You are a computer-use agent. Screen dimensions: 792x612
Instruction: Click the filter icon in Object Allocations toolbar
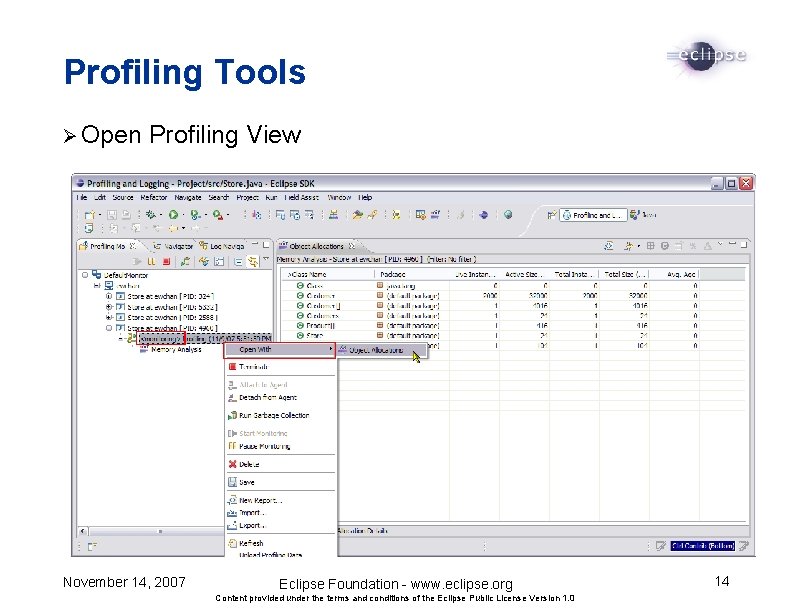pyautogui.click(x=628, y=246)
